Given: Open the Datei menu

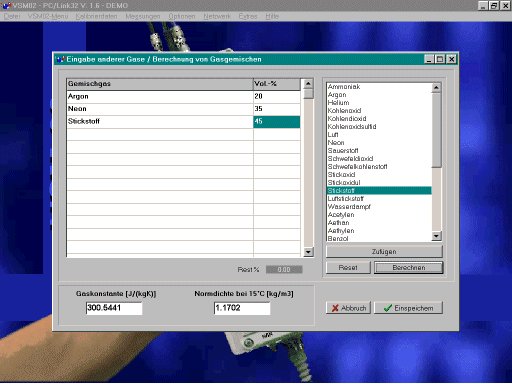Looking at the screenshot, I should coord(12,16).
